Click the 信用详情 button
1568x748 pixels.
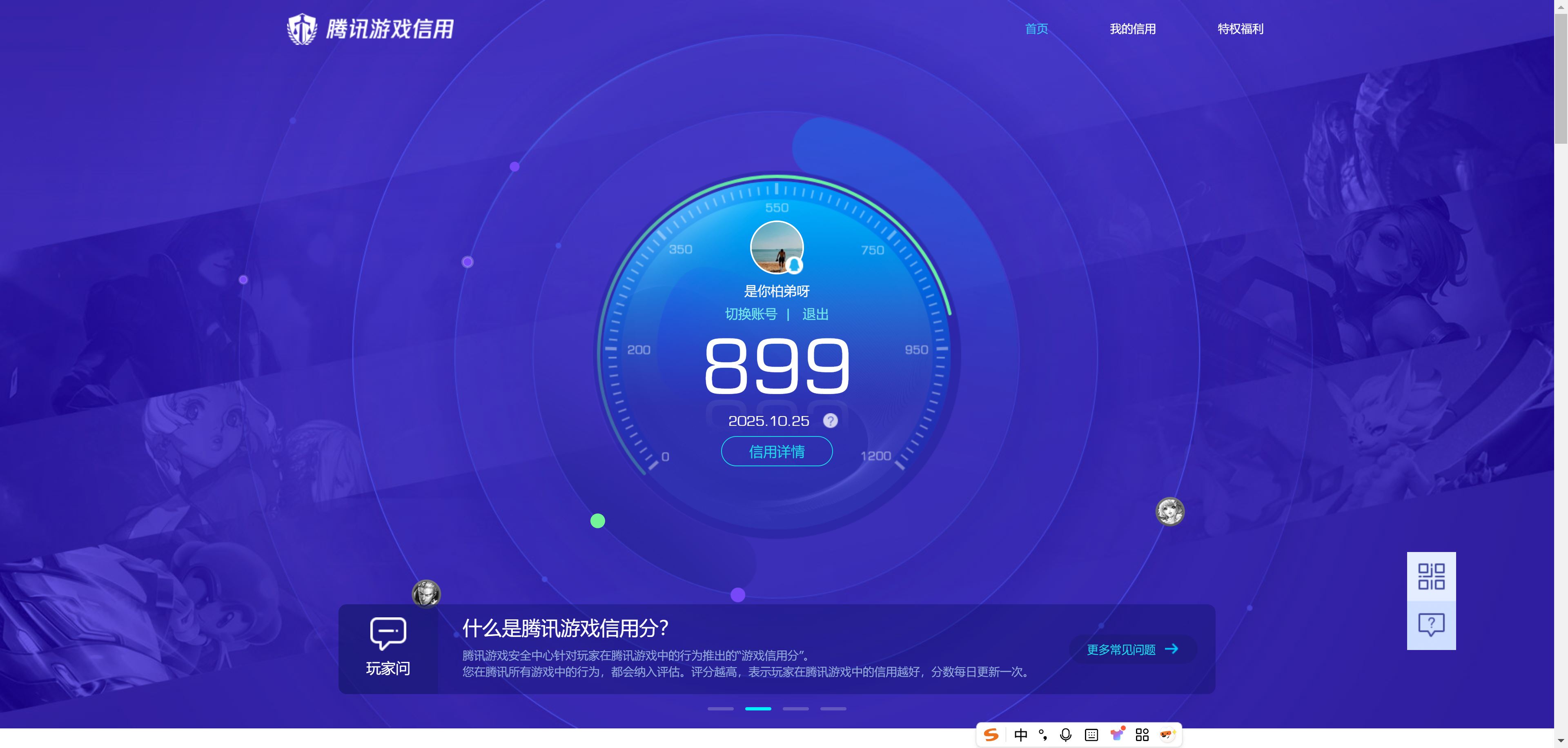776,451
